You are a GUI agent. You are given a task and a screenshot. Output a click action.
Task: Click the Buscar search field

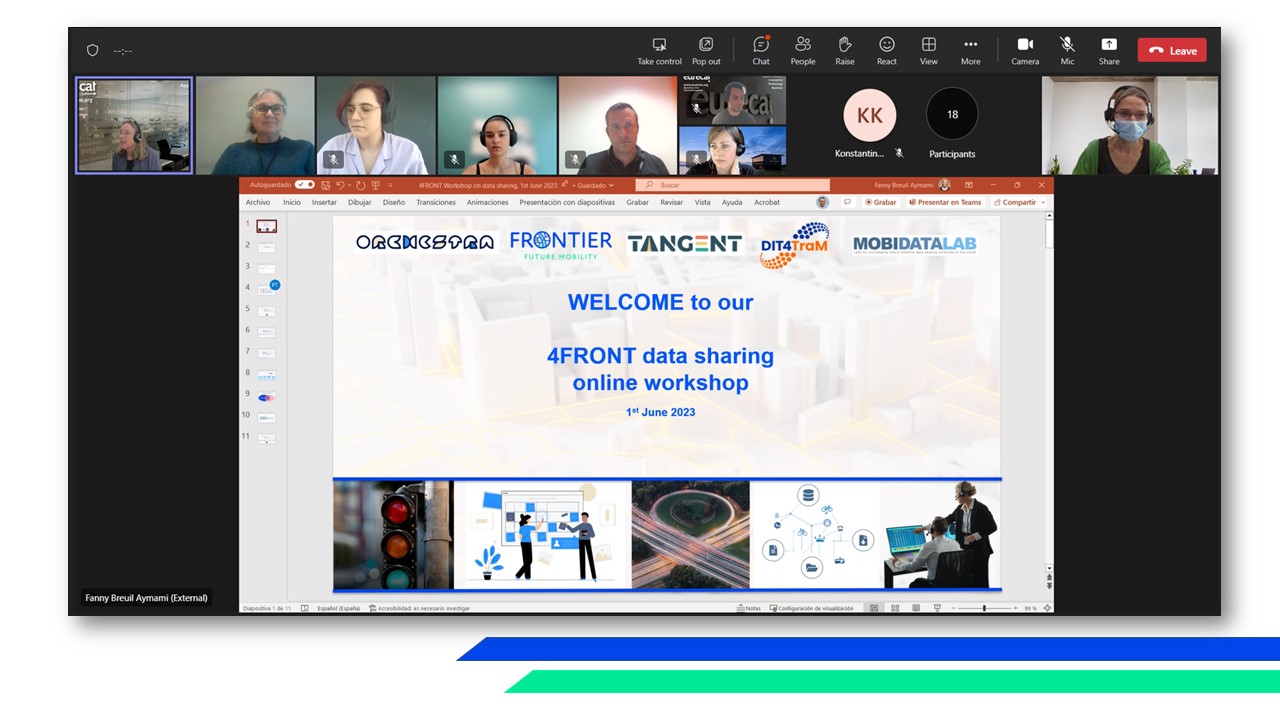pyautogui.click(x=740, y=185)
